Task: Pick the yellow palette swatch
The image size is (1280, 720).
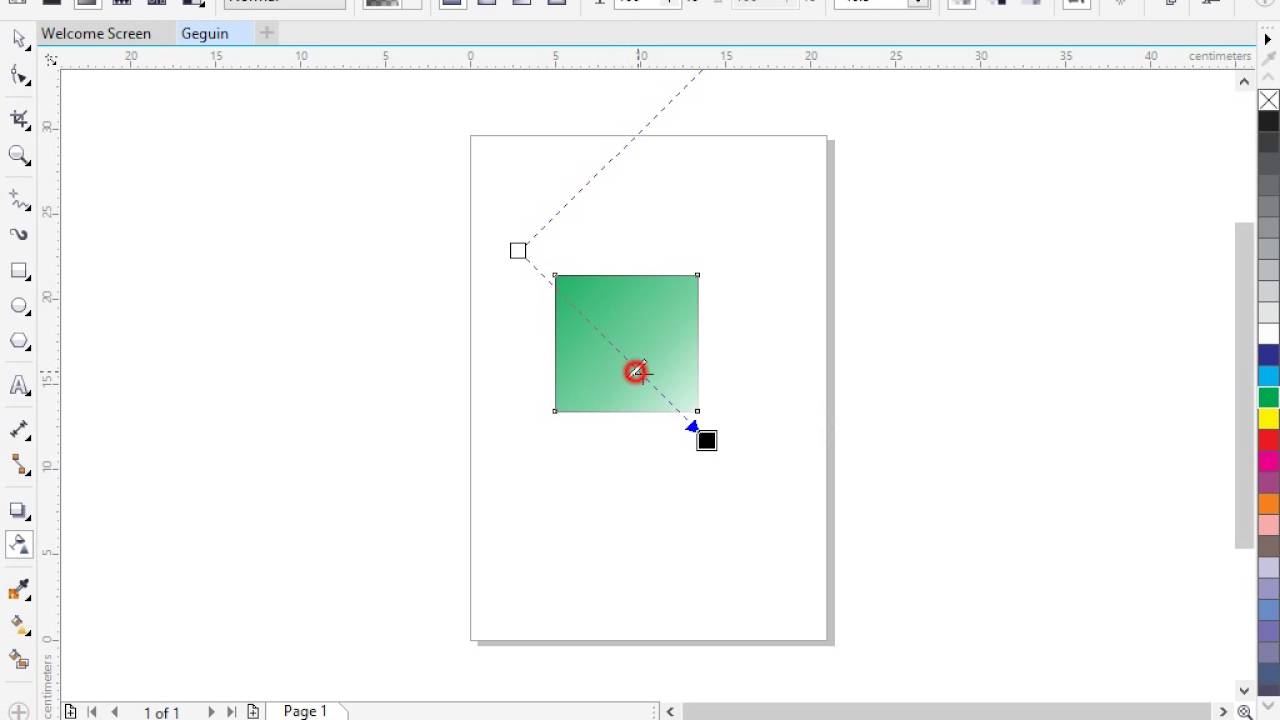Action: 1269,419
